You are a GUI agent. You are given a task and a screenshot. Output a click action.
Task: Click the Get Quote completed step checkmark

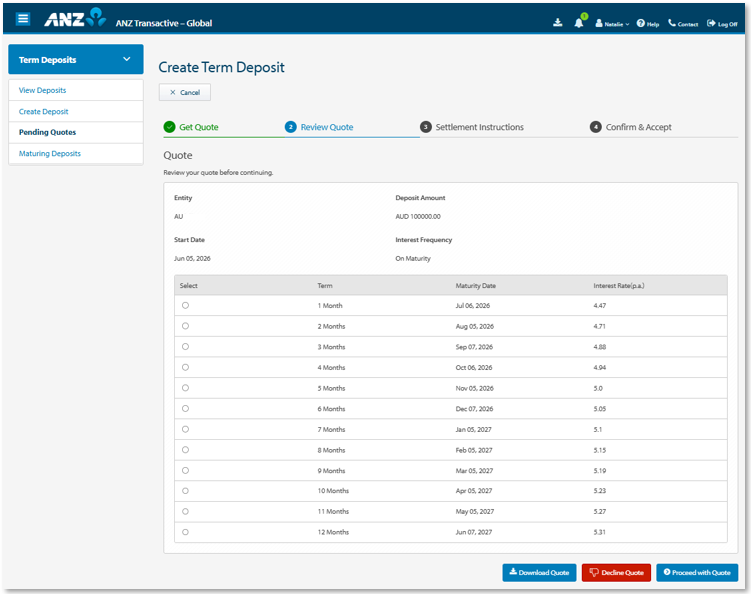[x=170, y=127]
